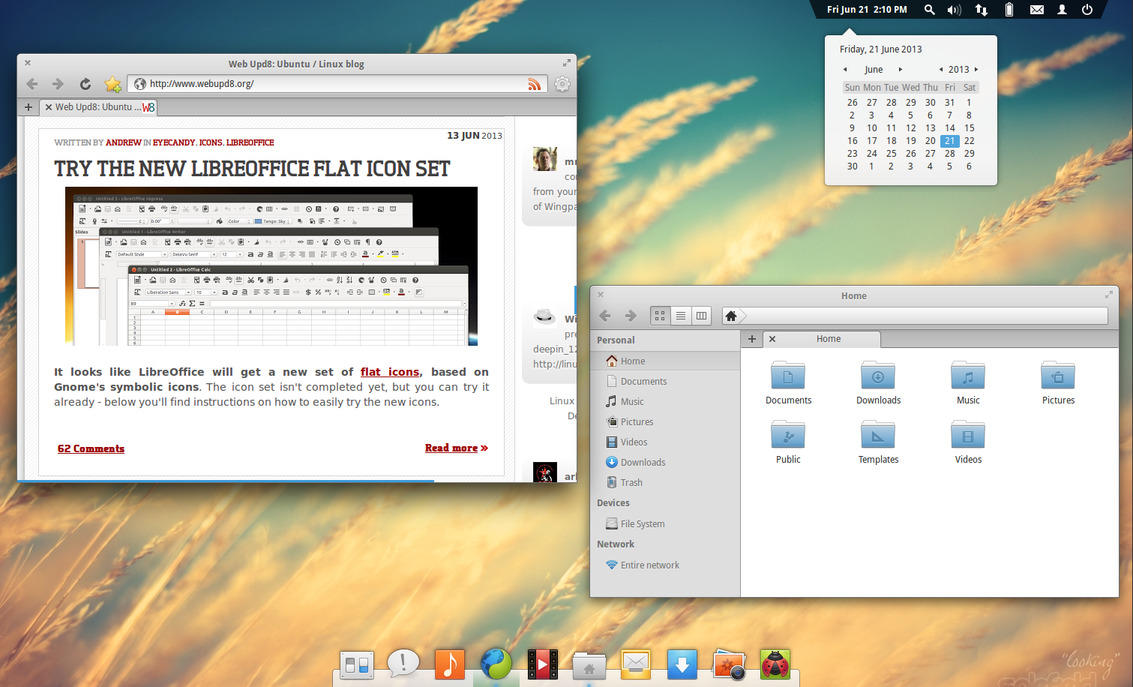The image size is (1133, 687).
Task: Go to next year in the calendar
Action: pos(976,69)
